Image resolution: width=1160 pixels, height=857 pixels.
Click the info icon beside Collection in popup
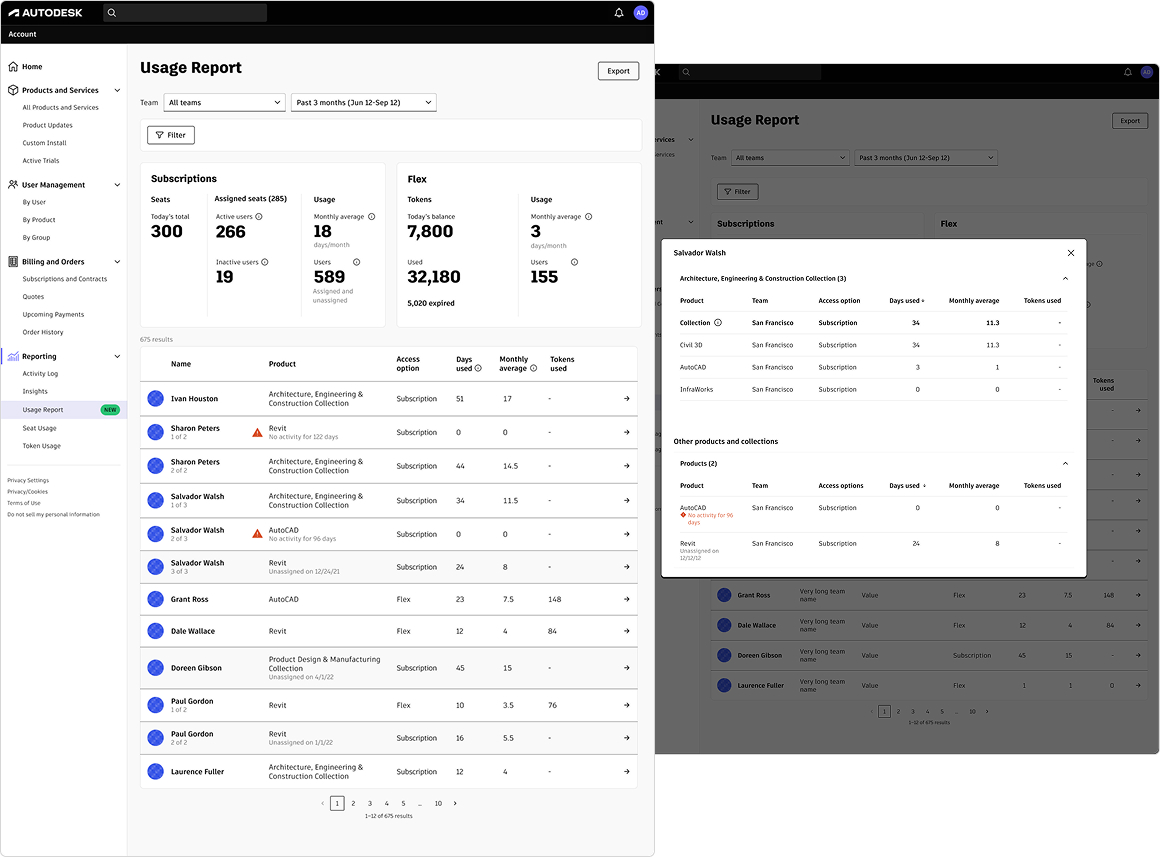718,323
